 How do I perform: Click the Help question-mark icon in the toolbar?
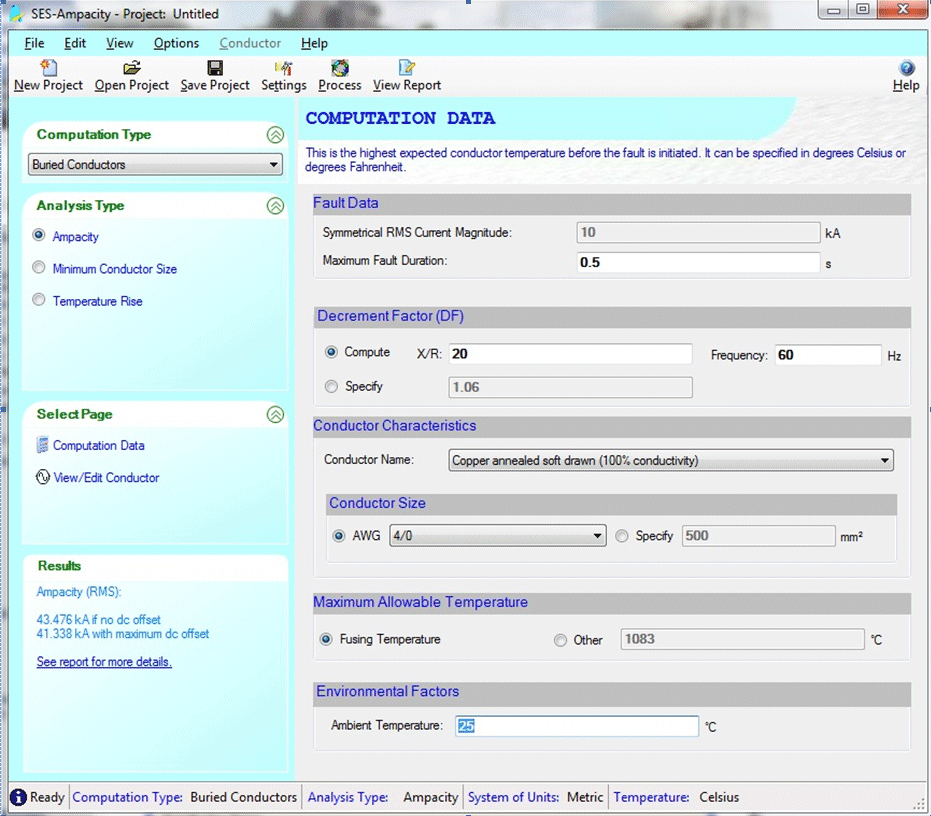tap(906, 68)
